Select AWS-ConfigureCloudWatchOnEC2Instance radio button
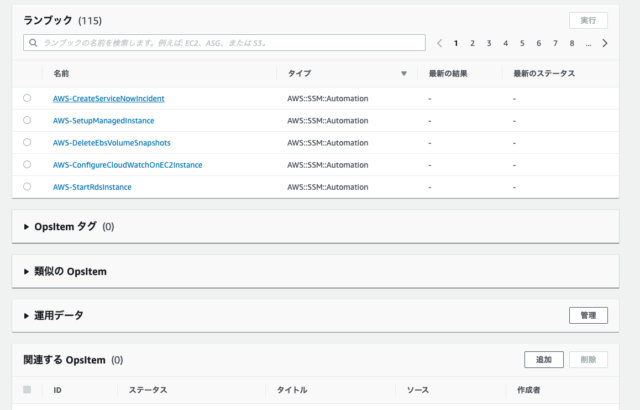 click(27, 164)
